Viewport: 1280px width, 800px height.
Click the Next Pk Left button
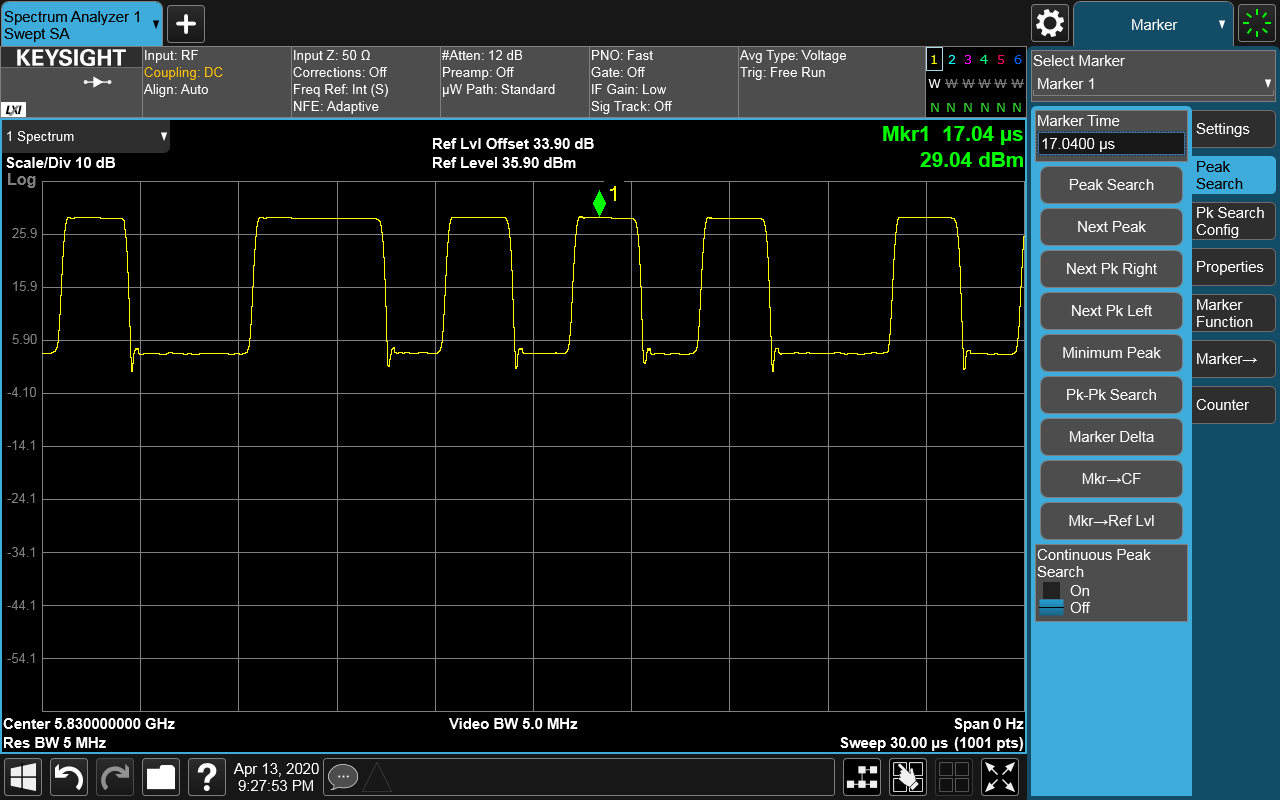tap(1111, 311)
